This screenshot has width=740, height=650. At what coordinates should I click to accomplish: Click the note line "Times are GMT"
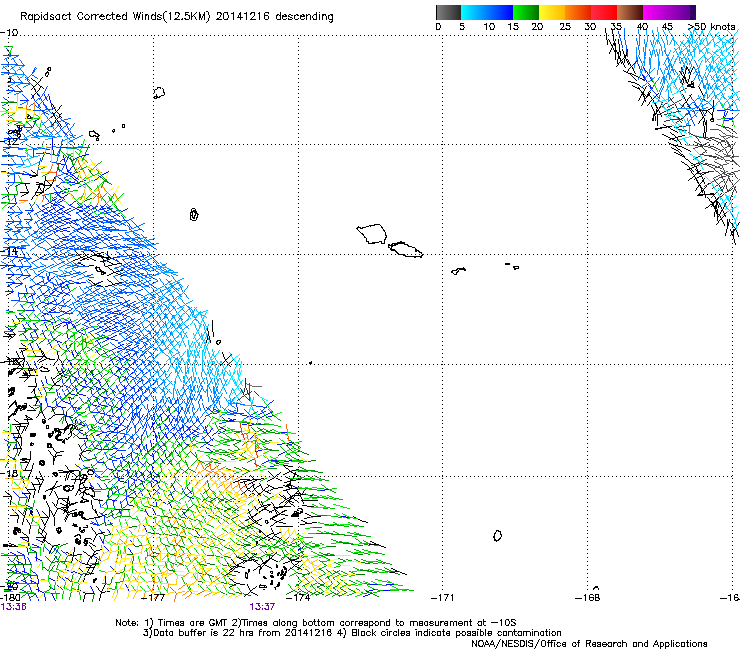191,623
